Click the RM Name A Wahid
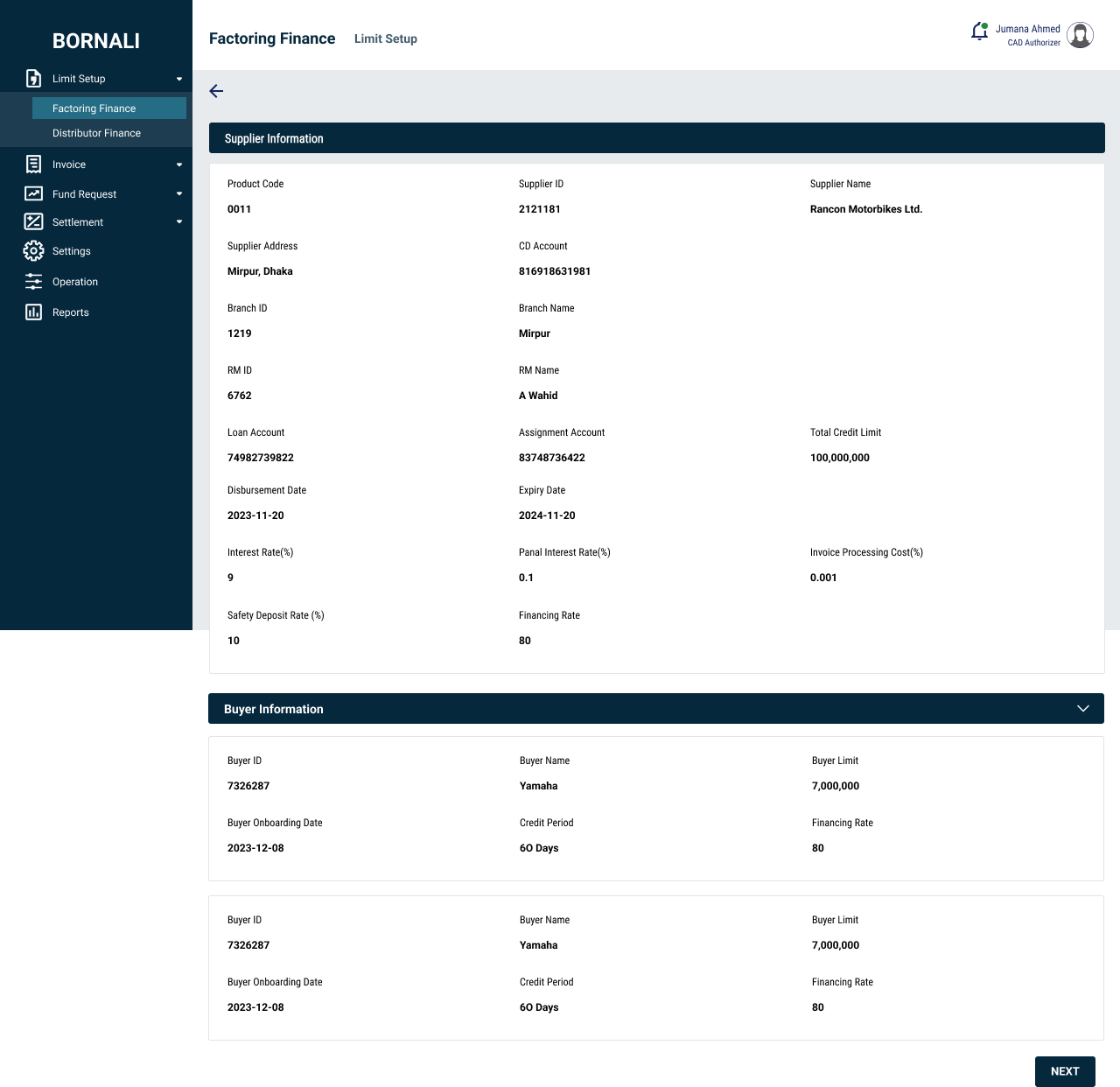Screen dimensions: 1120x1087 pos(538,396)
